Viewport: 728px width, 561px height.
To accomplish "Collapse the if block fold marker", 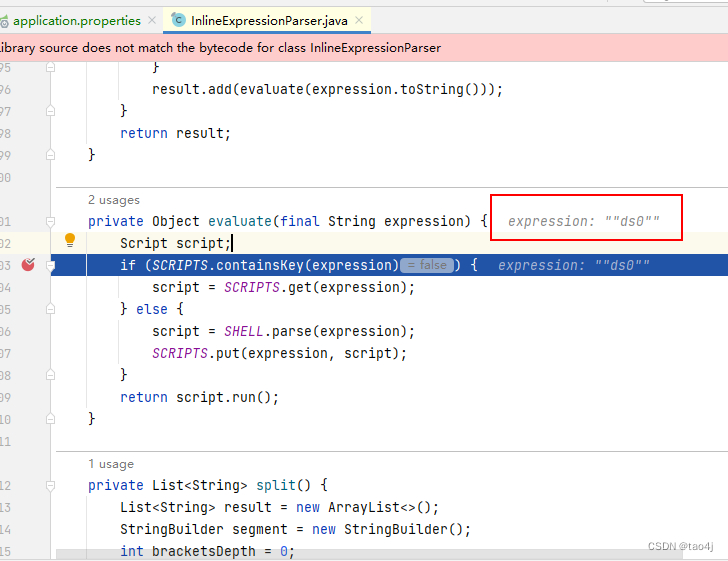I will pos(51,265).
